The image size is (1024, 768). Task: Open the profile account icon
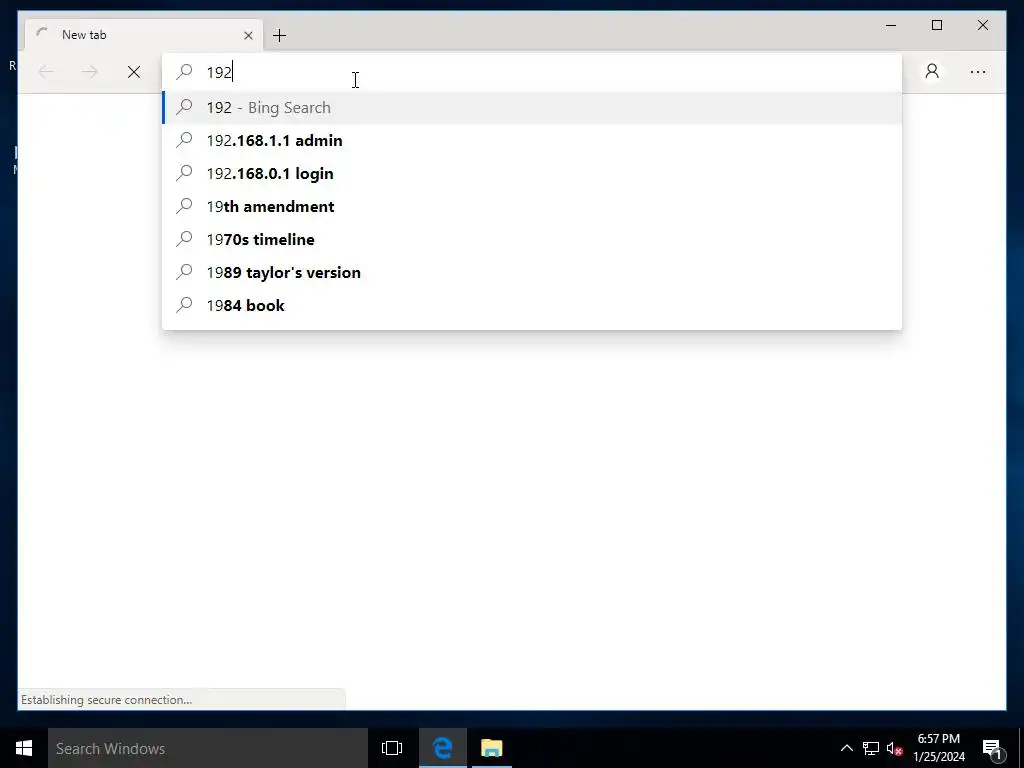(932, 71)
